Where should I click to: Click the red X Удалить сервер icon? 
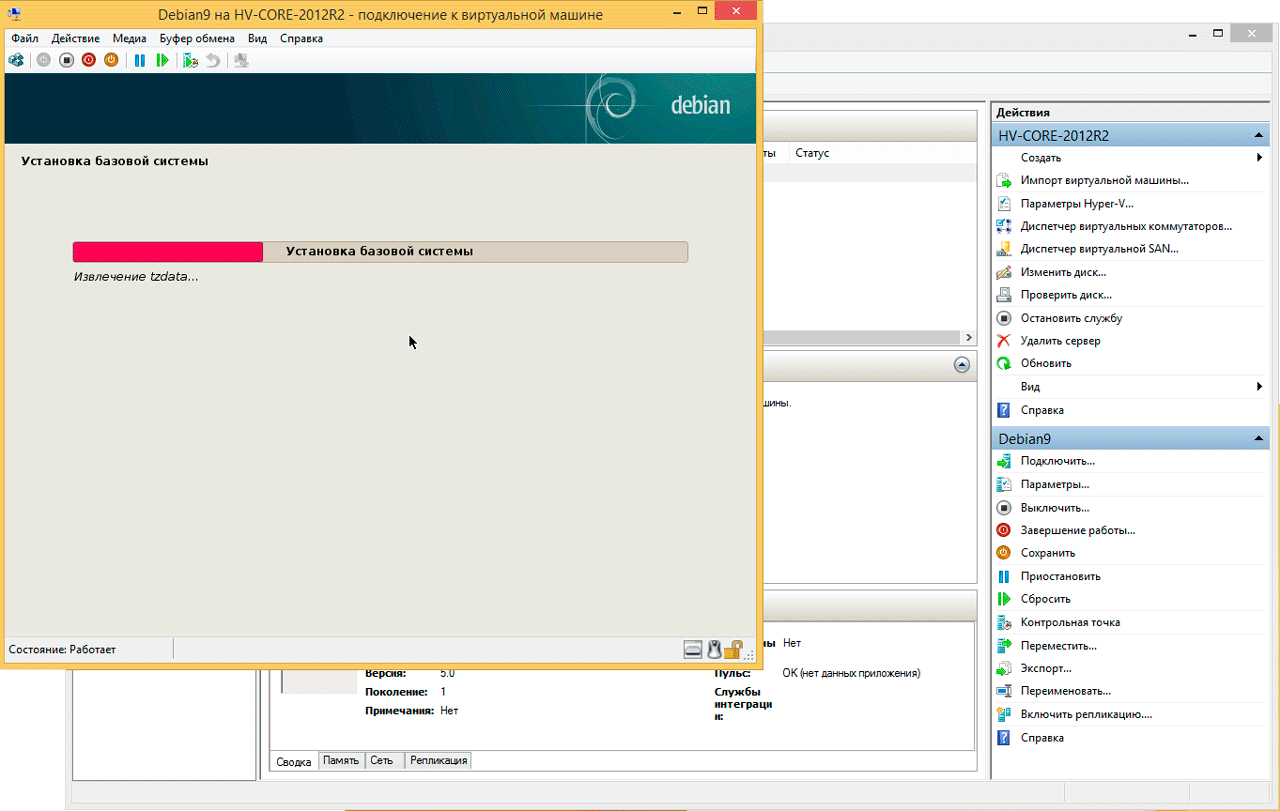[x=1004, y=341]
